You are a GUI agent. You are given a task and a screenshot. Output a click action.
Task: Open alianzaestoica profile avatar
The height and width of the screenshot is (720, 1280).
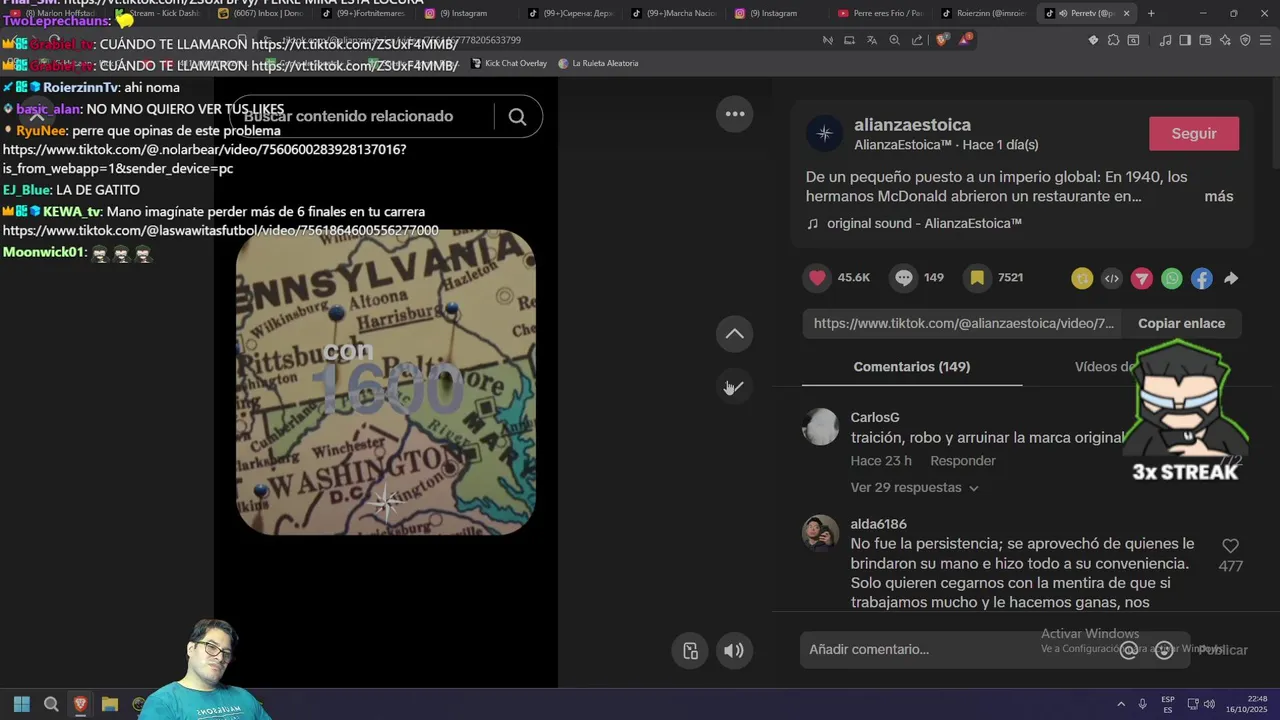point(824,133)
